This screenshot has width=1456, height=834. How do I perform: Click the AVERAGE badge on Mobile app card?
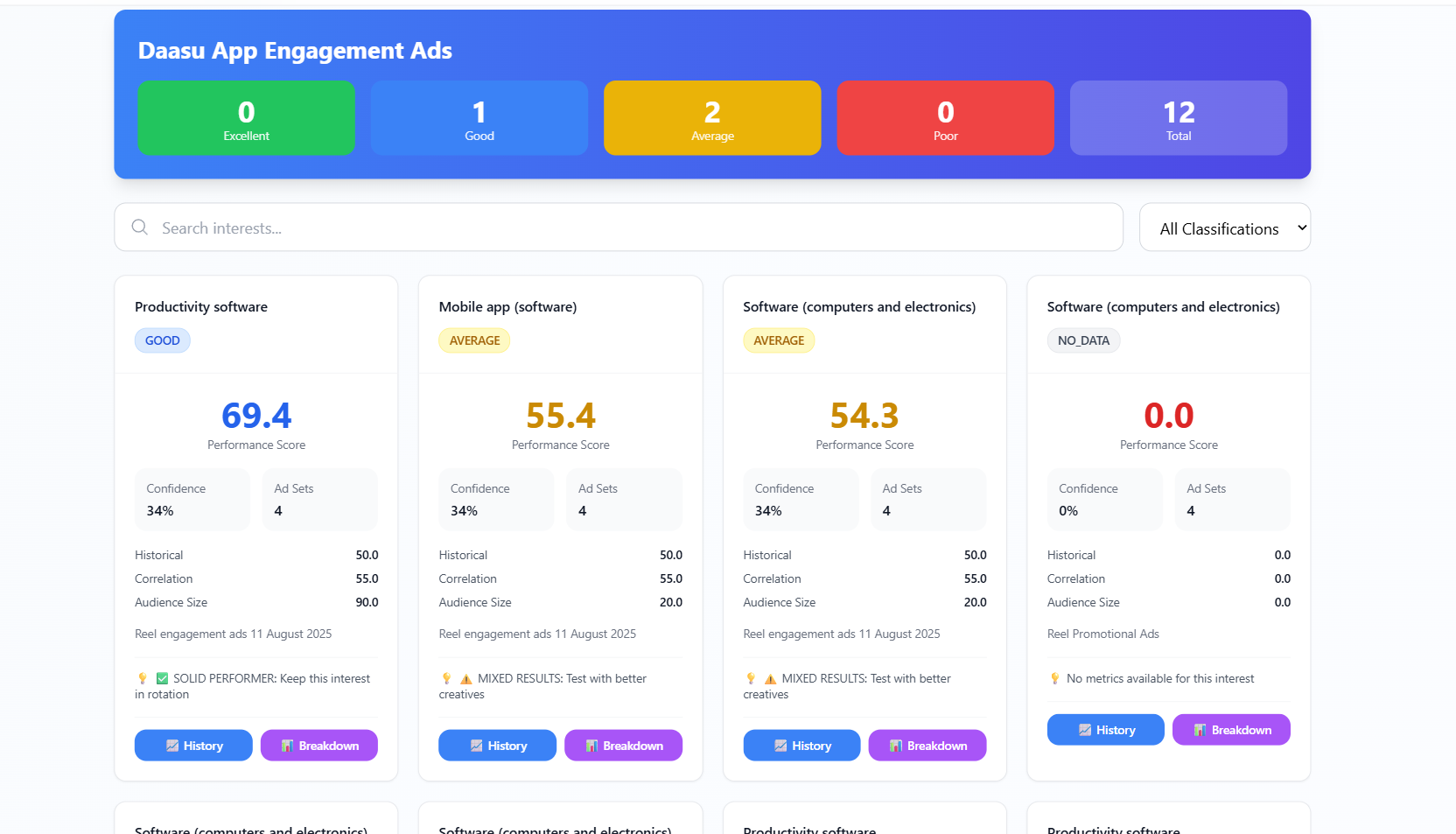point(474,340)
